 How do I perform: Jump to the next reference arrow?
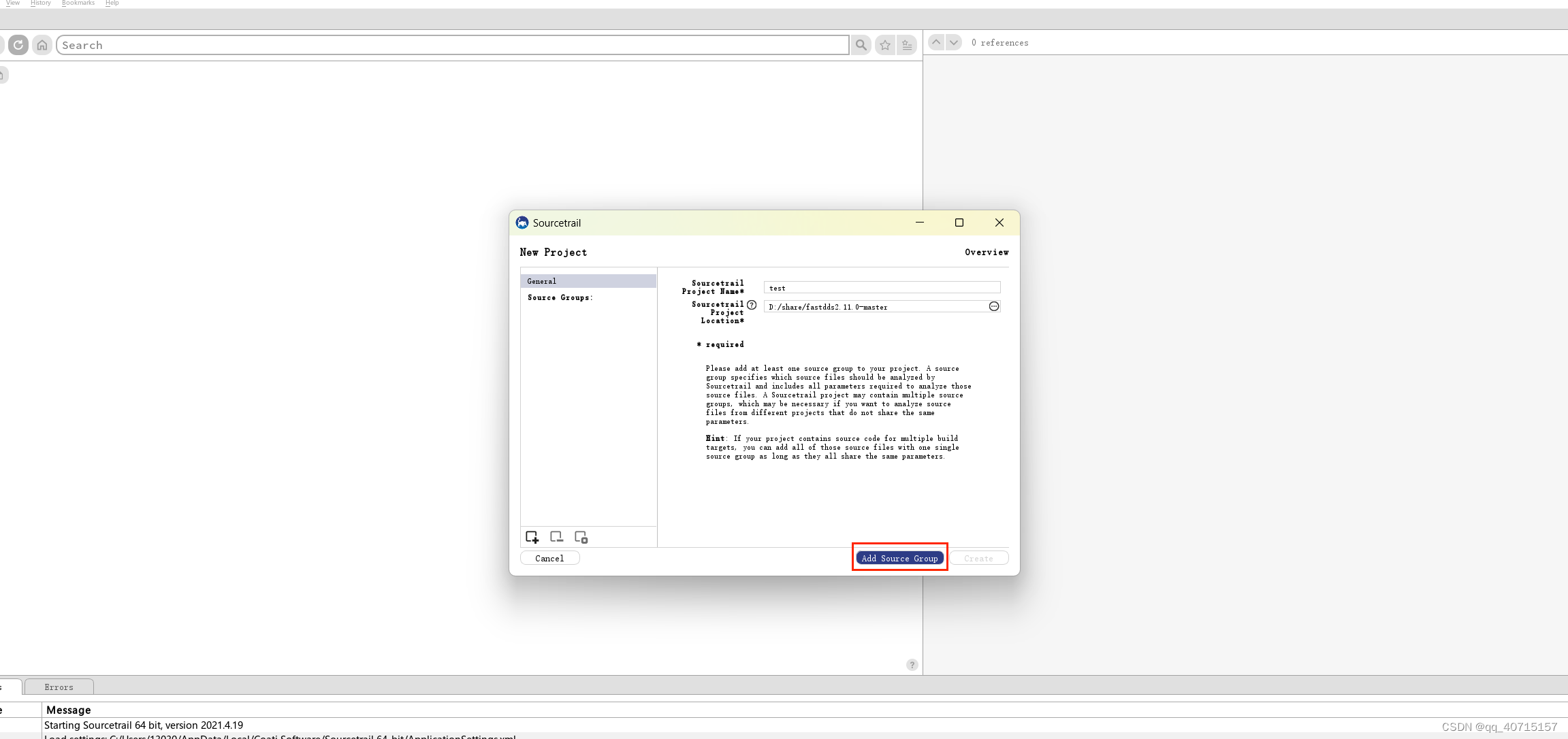[x=954, y=42]
